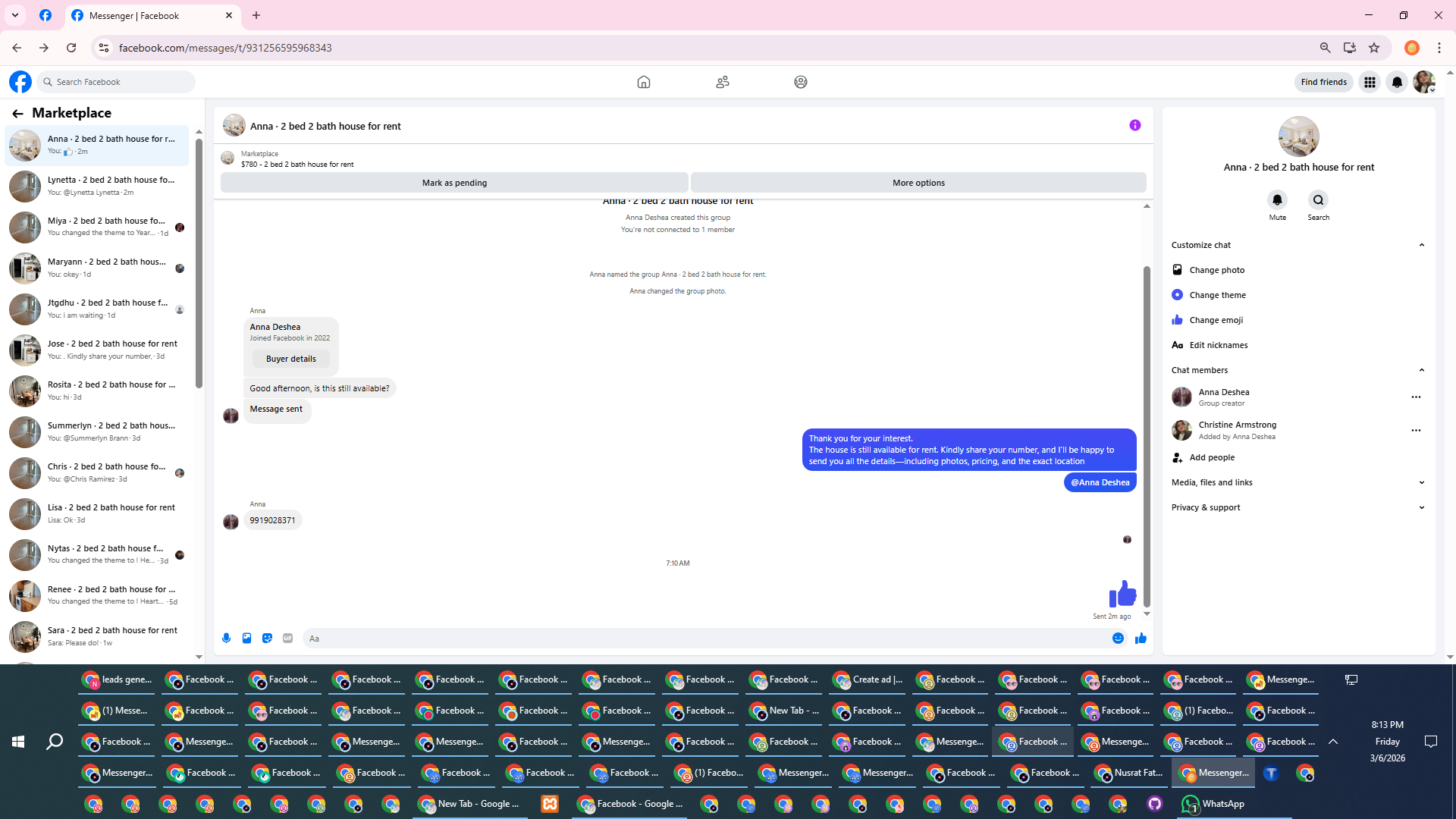
Task: Click the voice clip microphone icon
Action: click(x=226, y=639)
